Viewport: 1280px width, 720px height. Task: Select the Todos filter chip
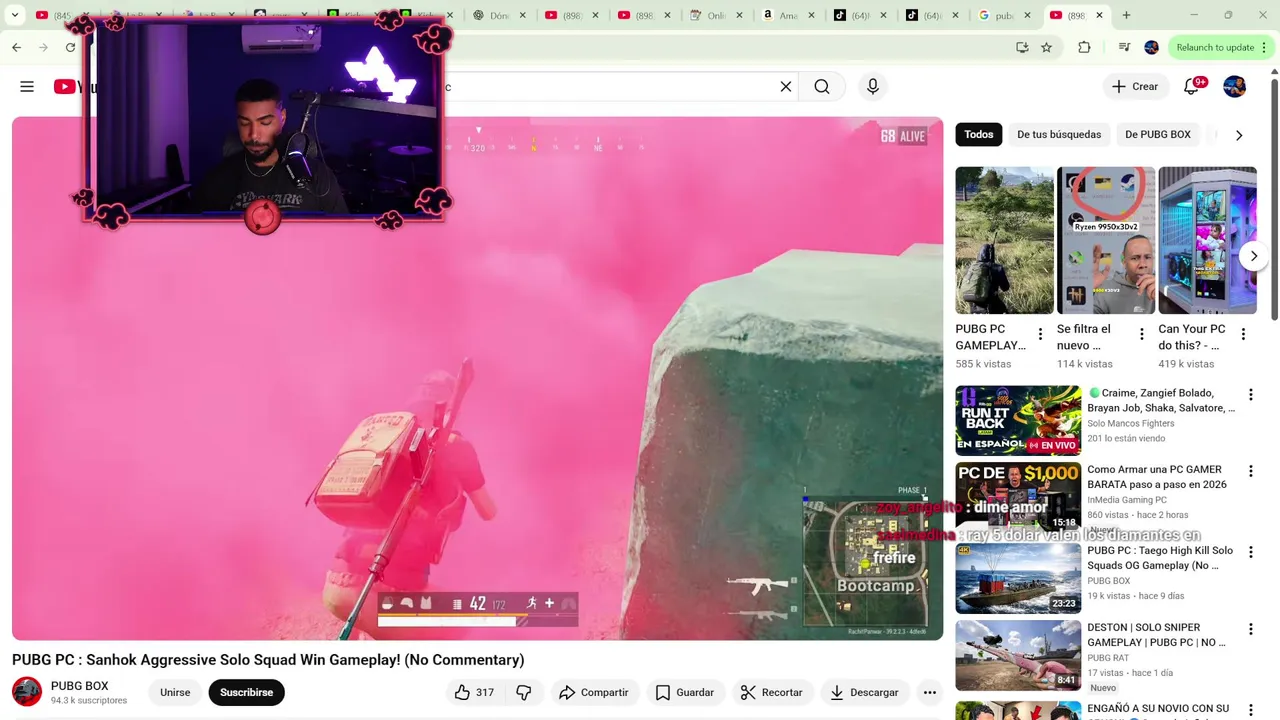(x=979, y=134)
